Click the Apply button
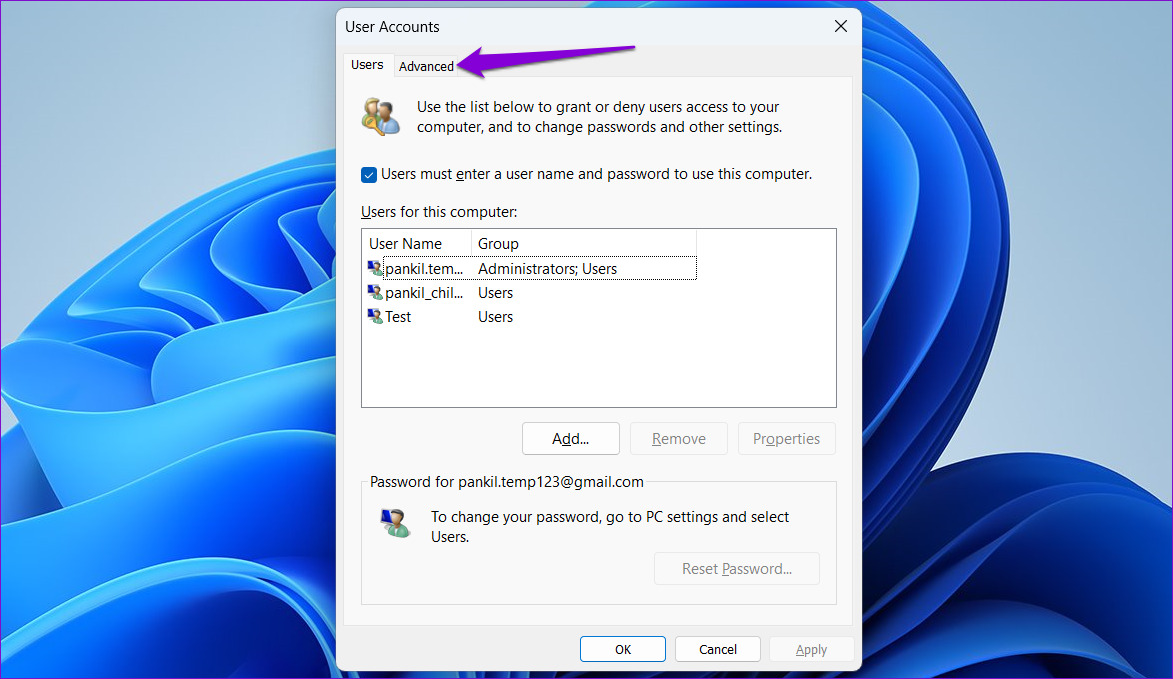Image resolution: width=1173 pixels, height=679 pixels. [811, 649]
